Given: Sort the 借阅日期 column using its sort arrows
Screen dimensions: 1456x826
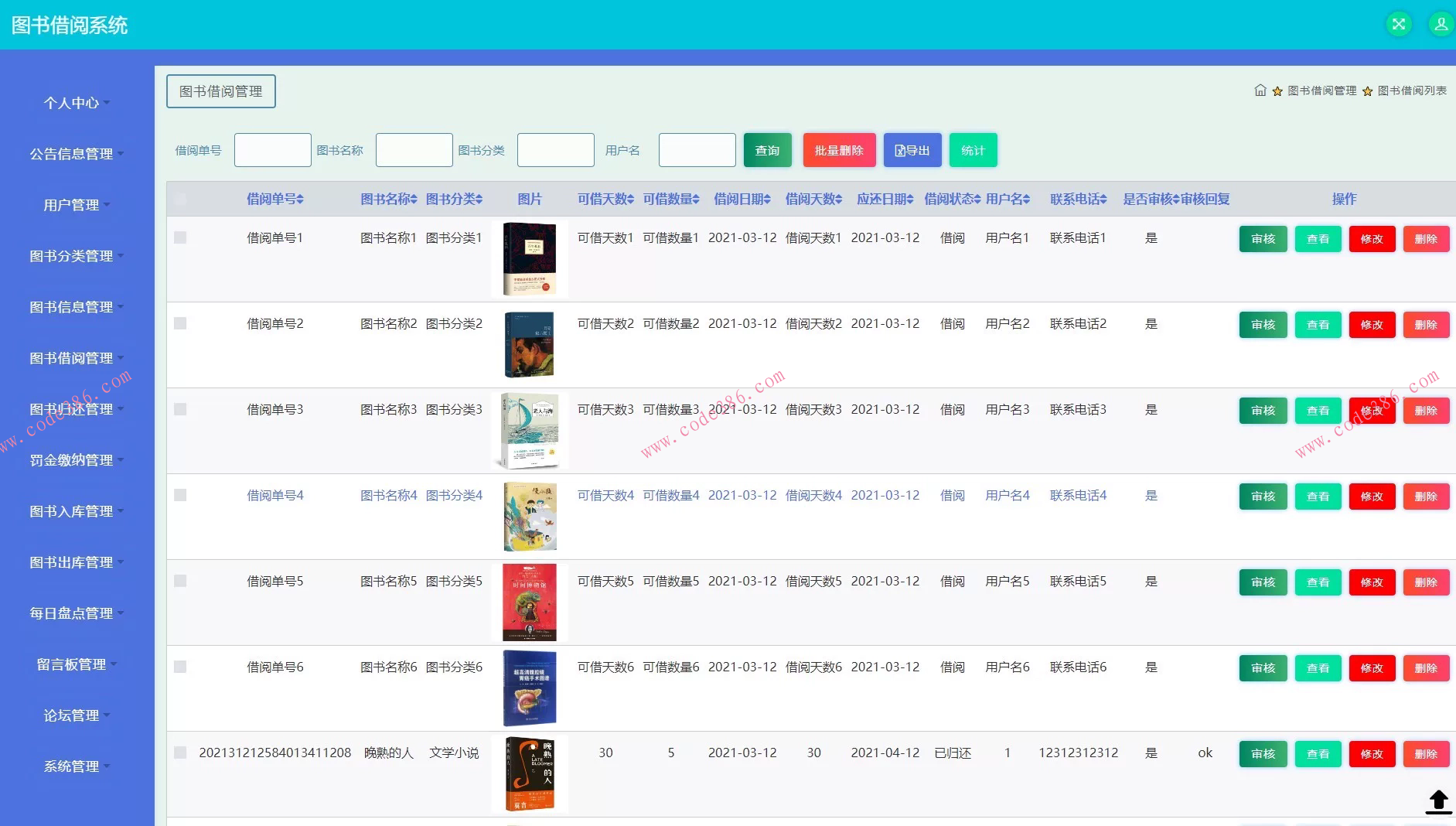Looking at the screenshot, I should (768, 199).
